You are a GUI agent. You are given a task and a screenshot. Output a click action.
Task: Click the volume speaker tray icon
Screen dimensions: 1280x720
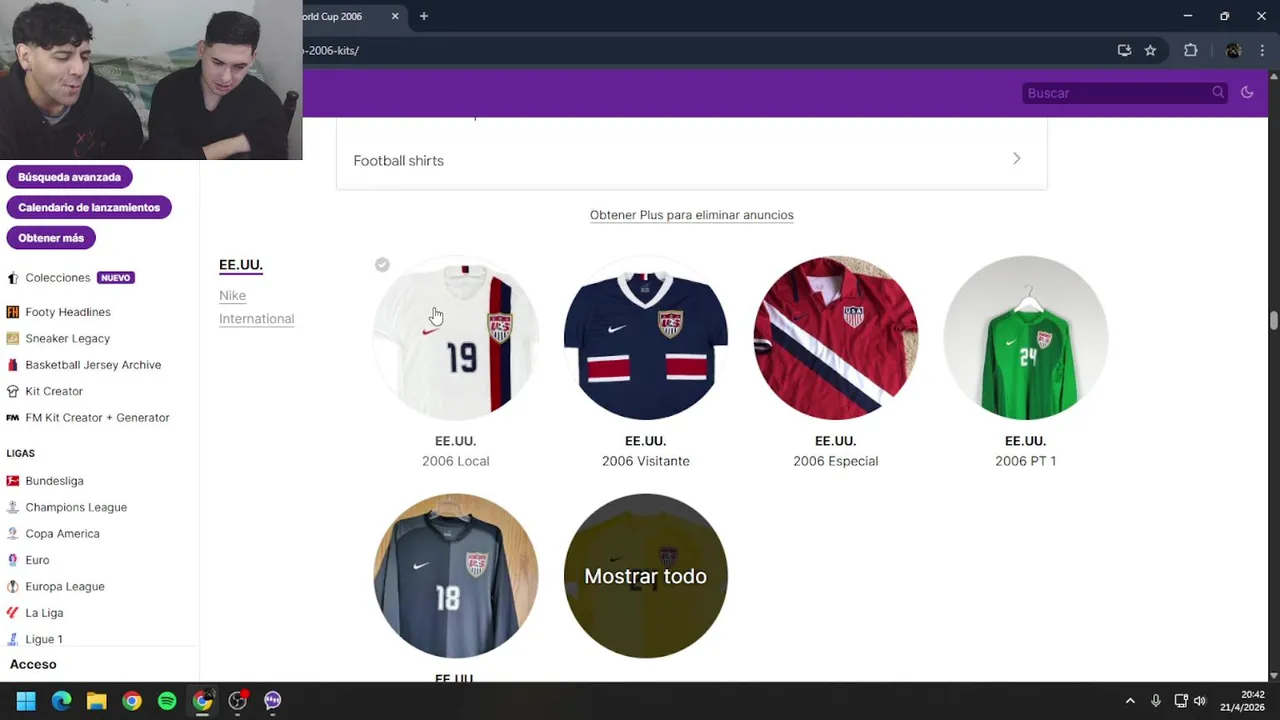point(1200,701)
